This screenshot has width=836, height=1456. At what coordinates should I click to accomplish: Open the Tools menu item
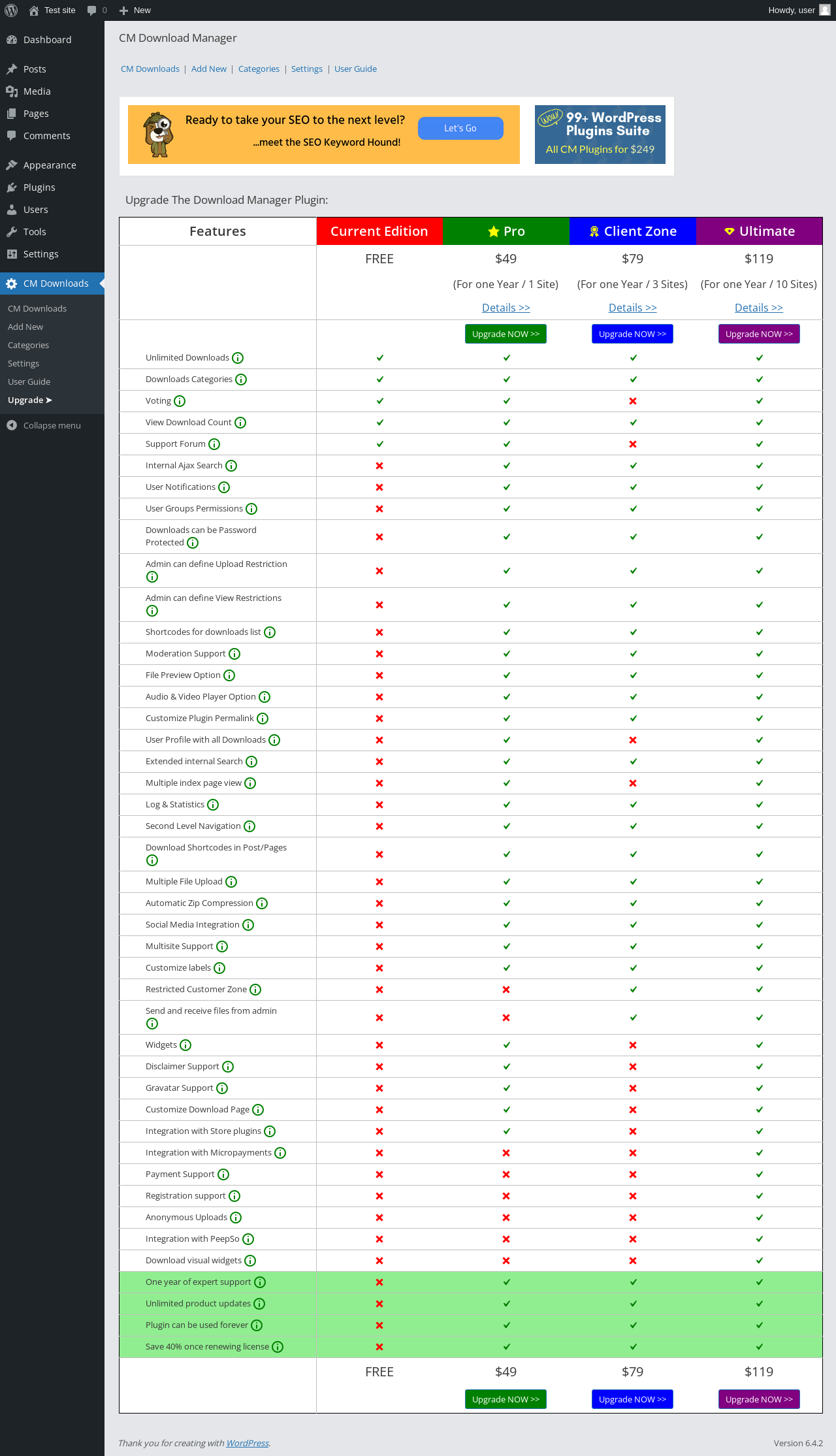(52, 232)
